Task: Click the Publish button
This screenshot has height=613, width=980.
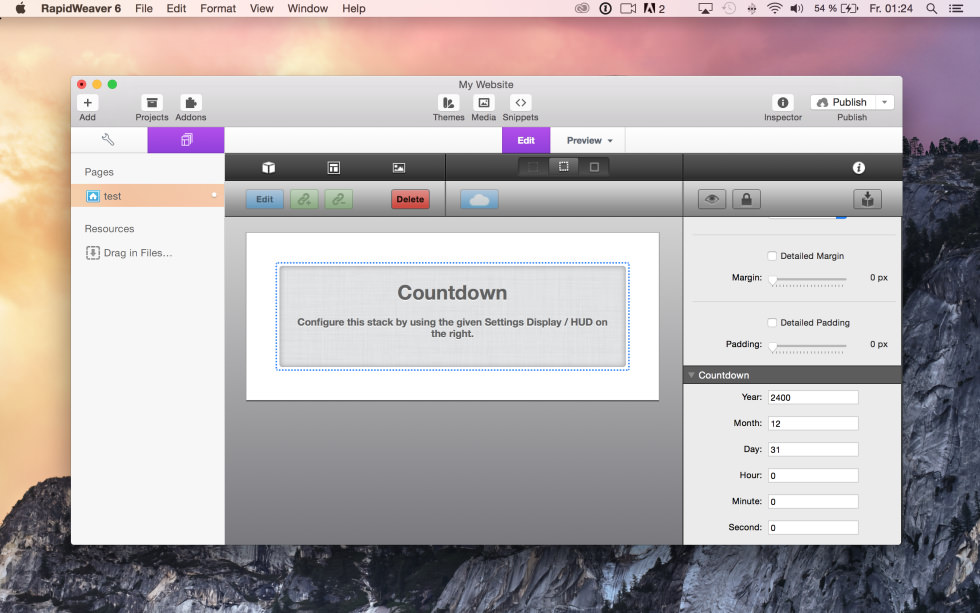Action: click(x=843, y=102)
